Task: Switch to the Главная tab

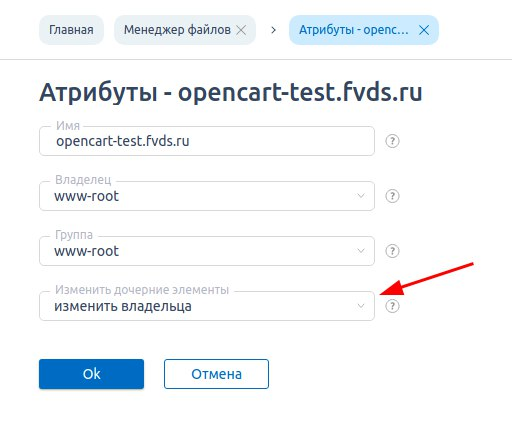Action: (x=71, y=30)
